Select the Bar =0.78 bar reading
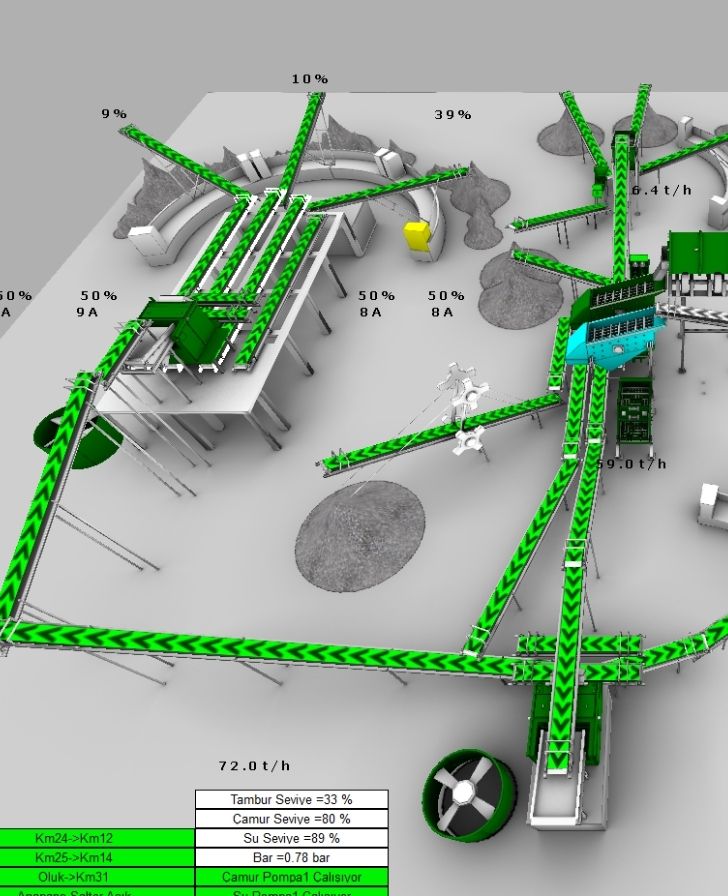 tap(291, 858)
